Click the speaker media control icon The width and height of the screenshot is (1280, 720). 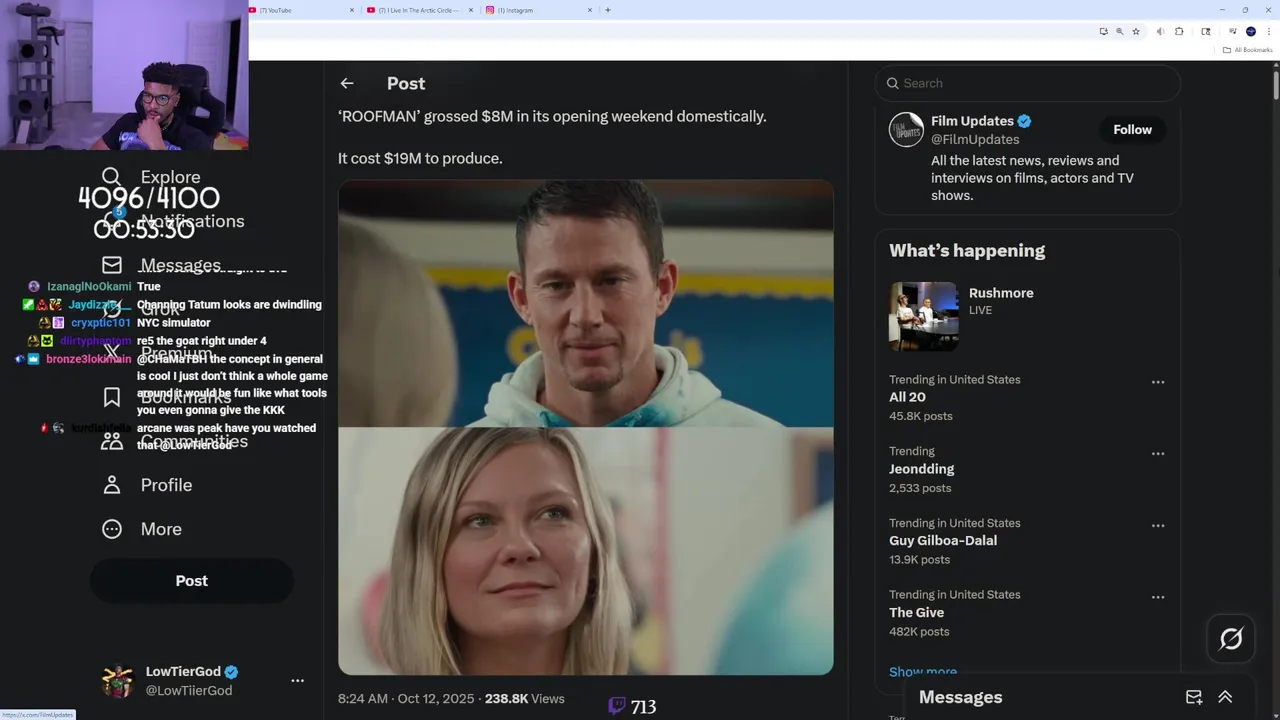[x=1160, y=32]
